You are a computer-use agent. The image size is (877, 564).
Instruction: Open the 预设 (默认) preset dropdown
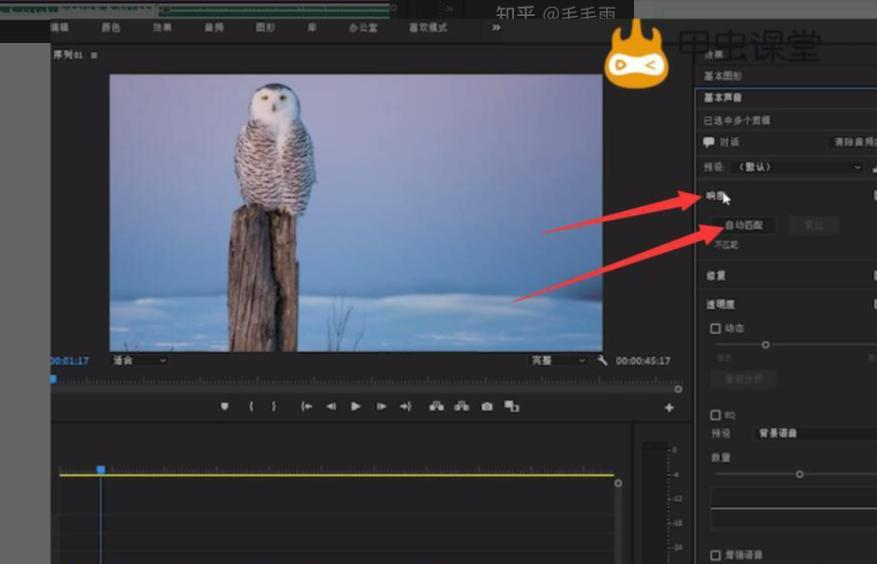pos(797,167)
